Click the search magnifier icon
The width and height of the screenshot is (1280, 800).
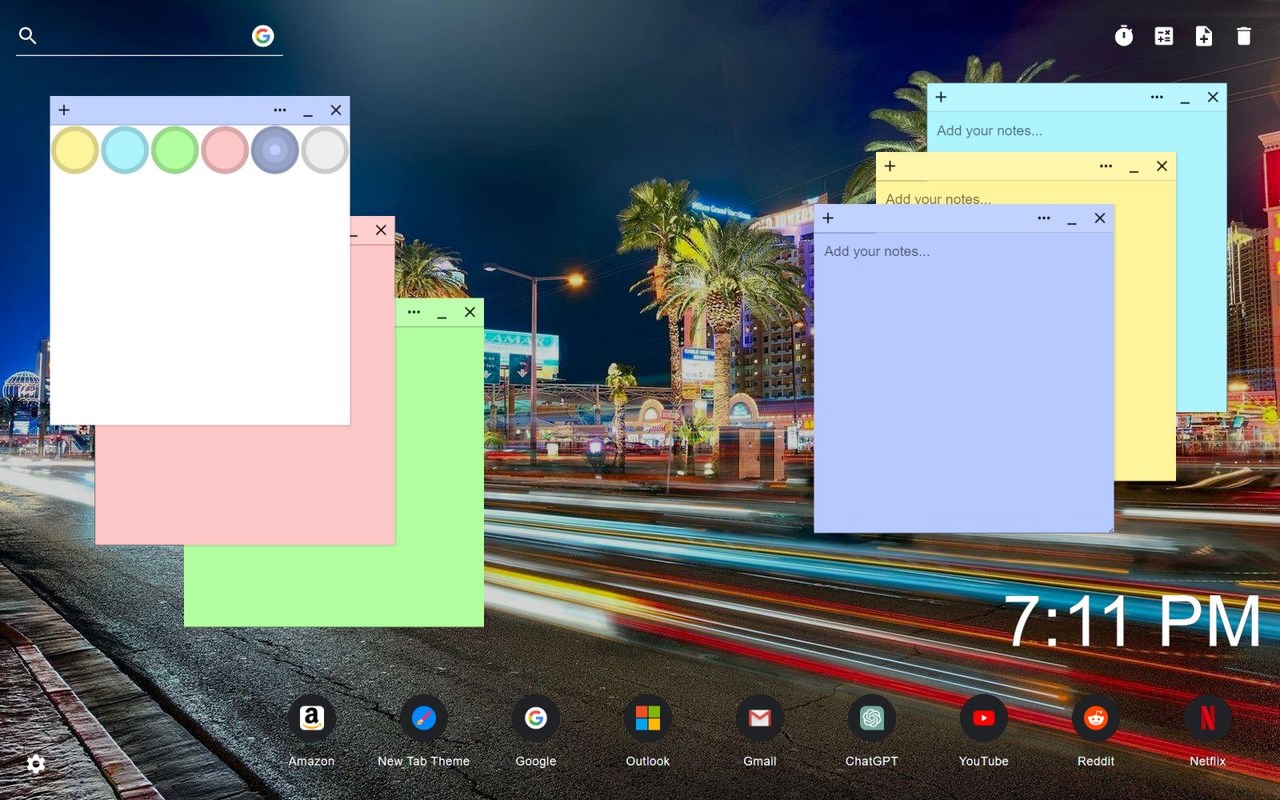click(28, 36)
